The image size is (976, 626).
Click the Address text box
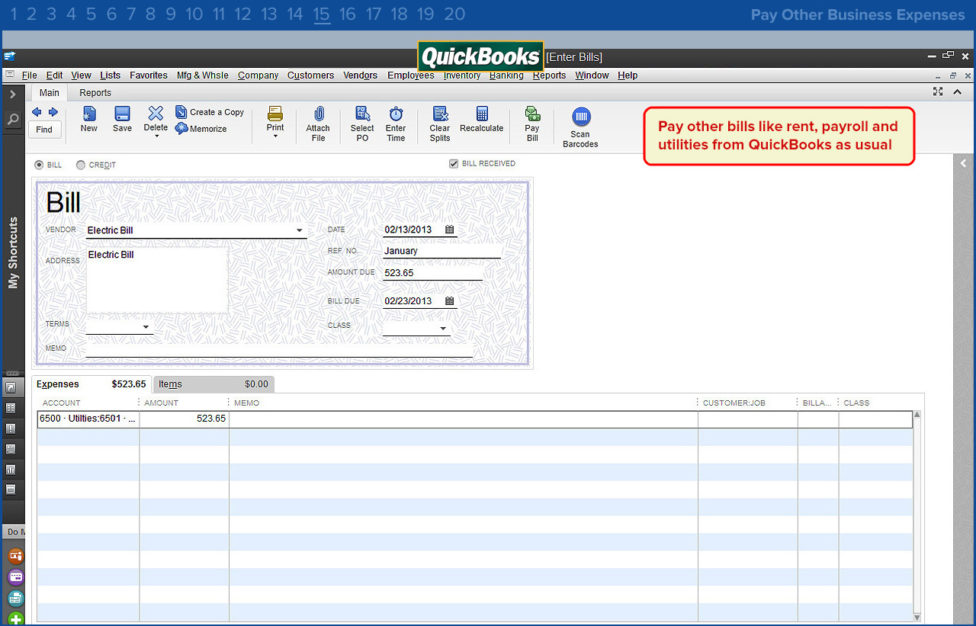157,279
